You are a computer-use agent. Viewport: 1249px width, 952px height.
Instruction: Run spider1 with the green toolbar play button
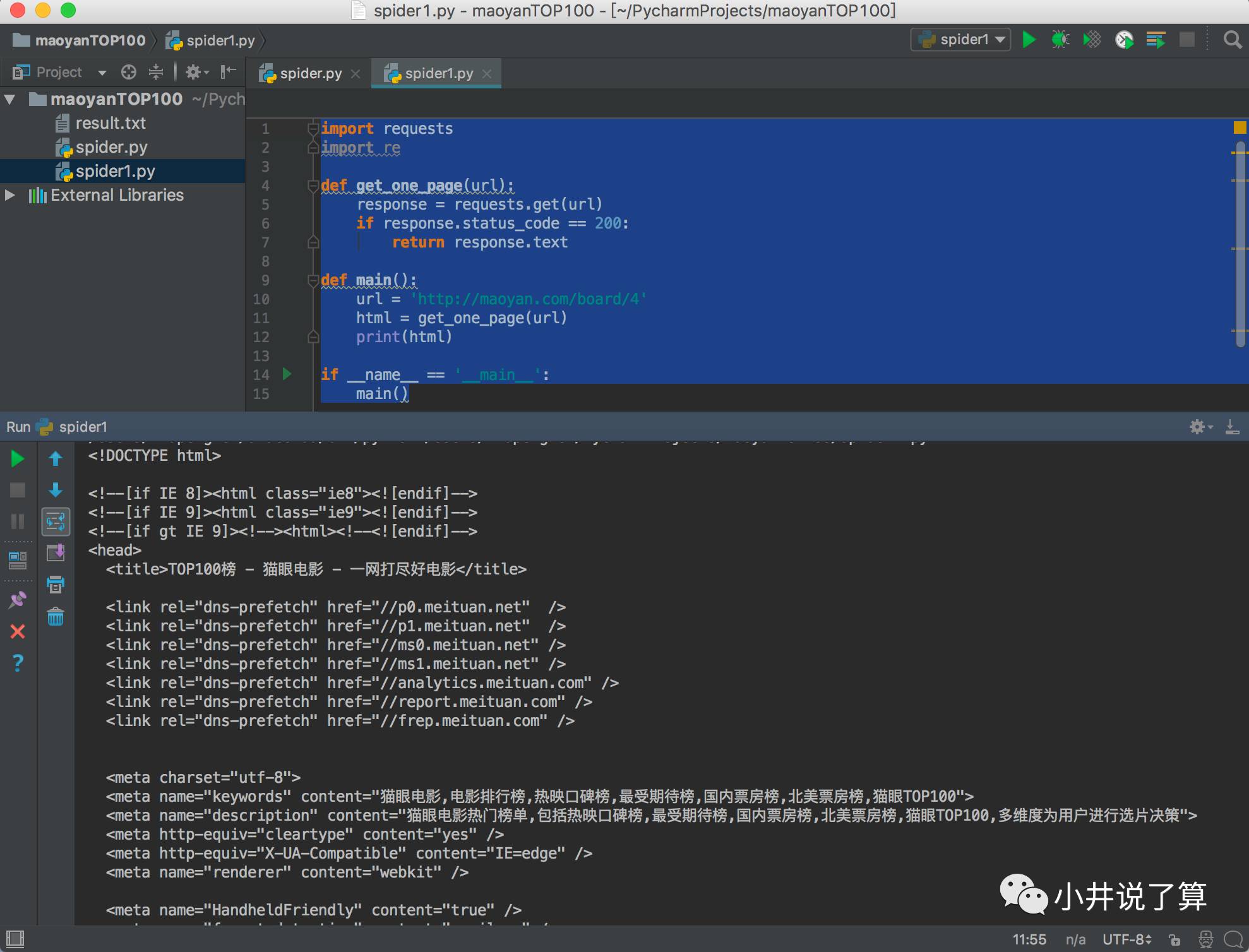(1029, 40)
